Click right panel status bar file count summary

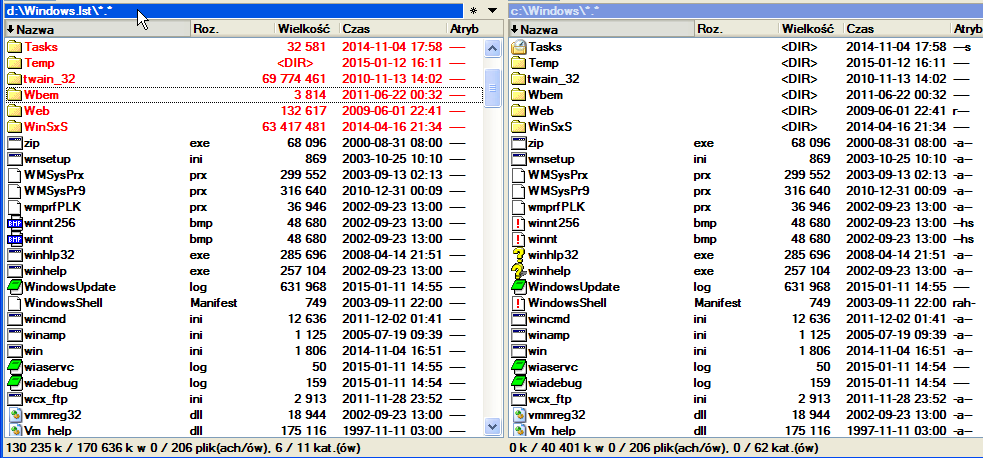(663, 448)
